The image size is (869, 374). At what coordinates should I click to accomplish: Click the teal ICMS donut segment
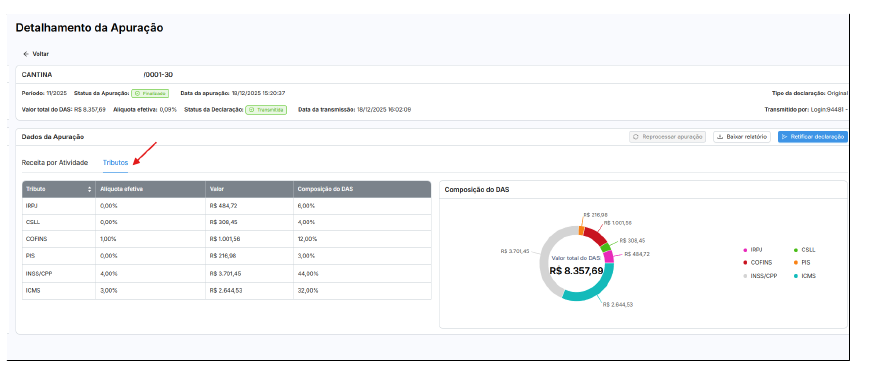pos(596,290)
